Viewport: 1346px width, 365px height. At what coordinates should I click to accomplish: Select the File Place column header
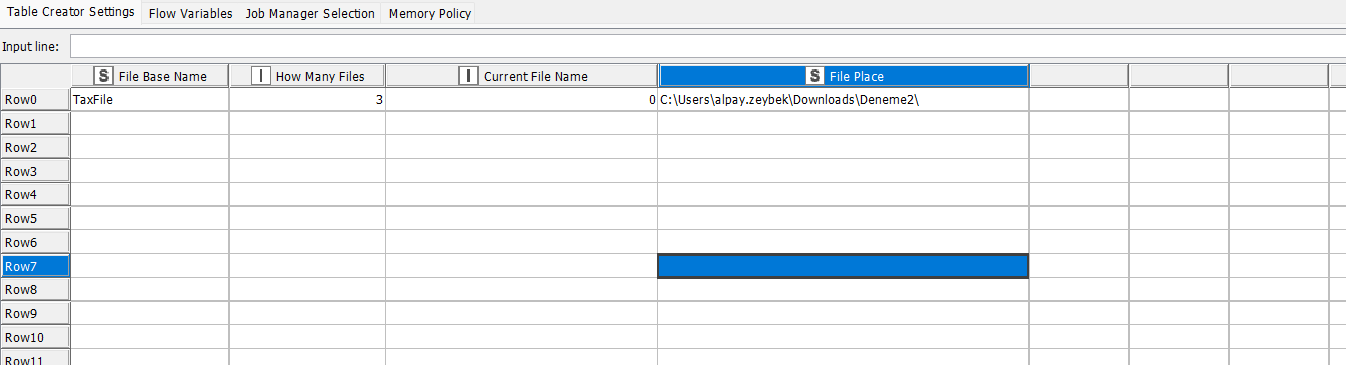(x=843, y=76)
